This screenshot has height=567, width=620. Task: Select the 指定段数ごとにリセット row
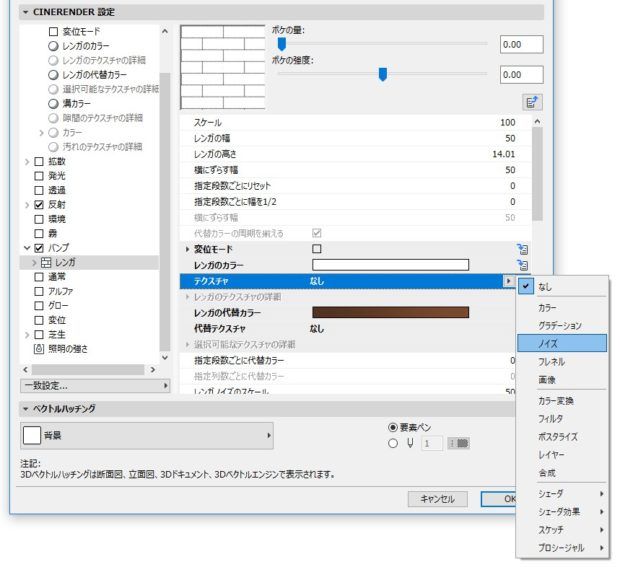click(355, 186)
